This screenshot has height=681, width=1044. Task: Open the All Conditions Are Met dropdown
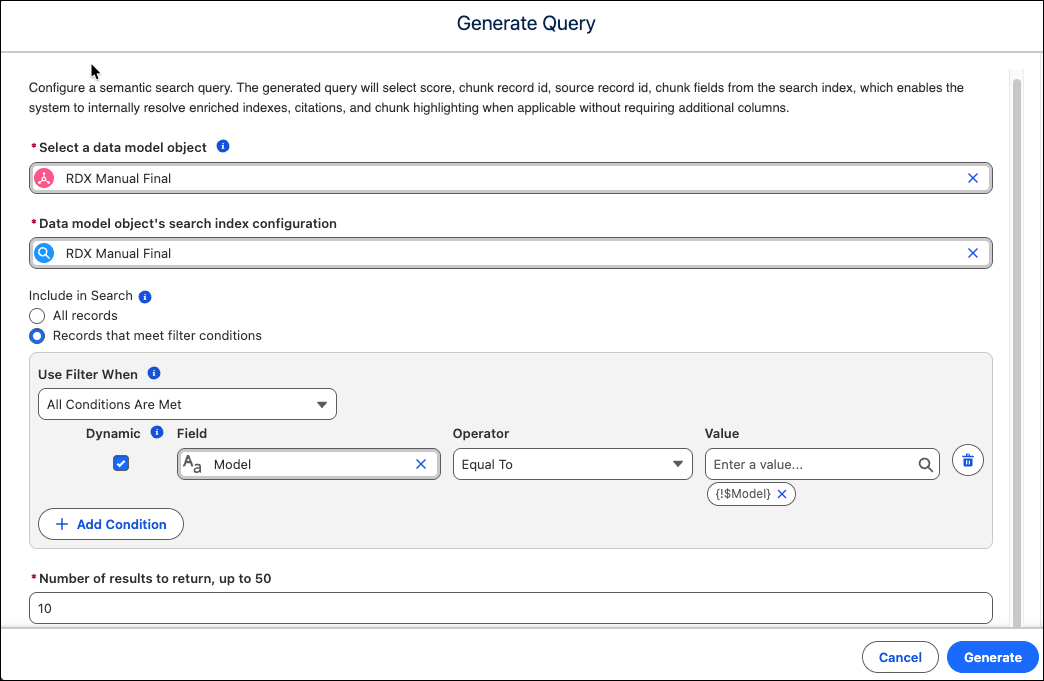(187, 405)
